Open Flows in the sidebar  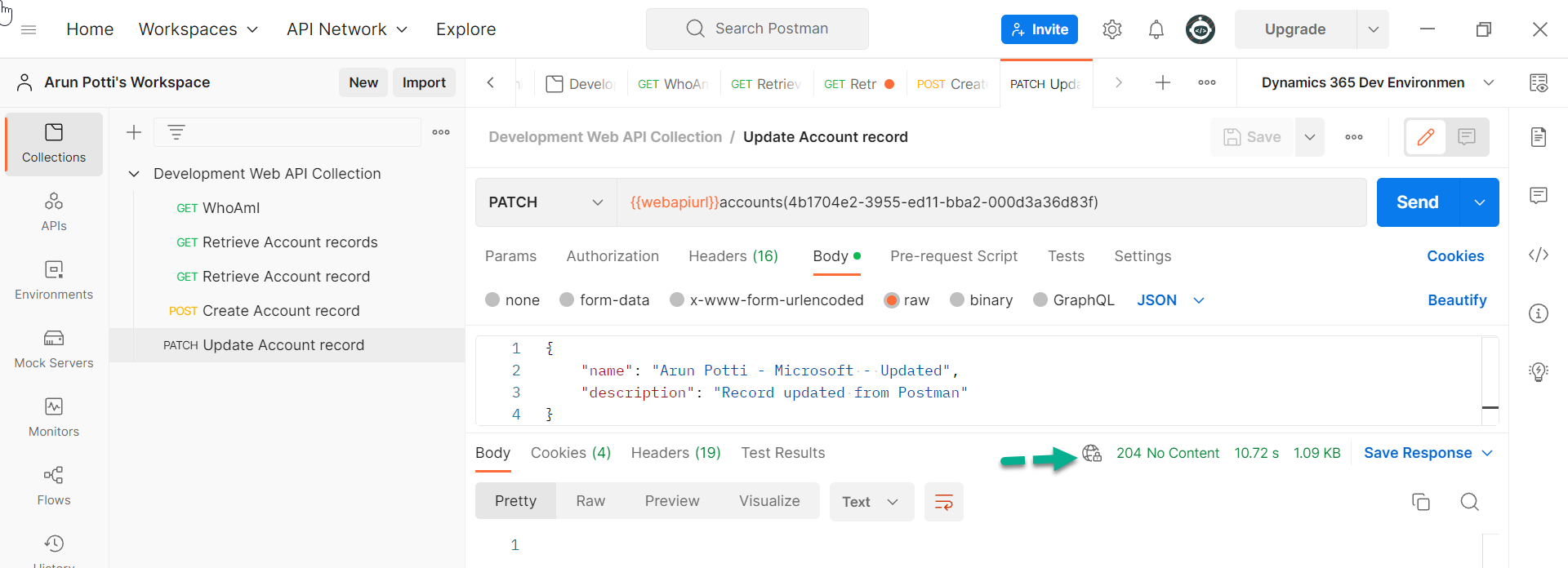[54, 486]
